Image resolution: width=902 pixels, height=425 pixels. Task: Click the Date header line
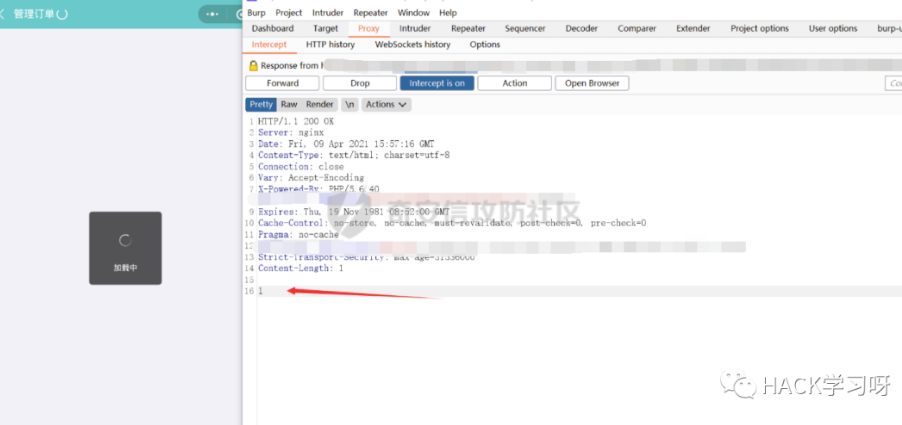point(346,144)
